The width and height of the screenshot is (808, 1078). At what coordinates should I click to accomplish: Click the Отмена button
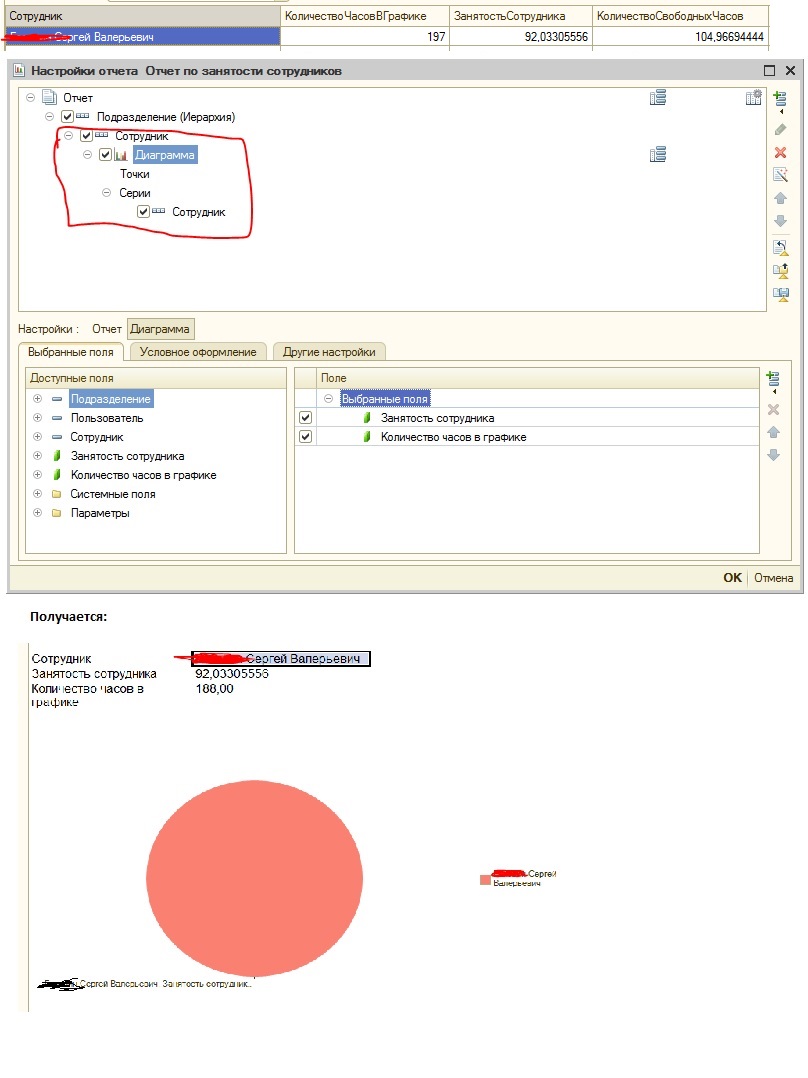(774, 578)
